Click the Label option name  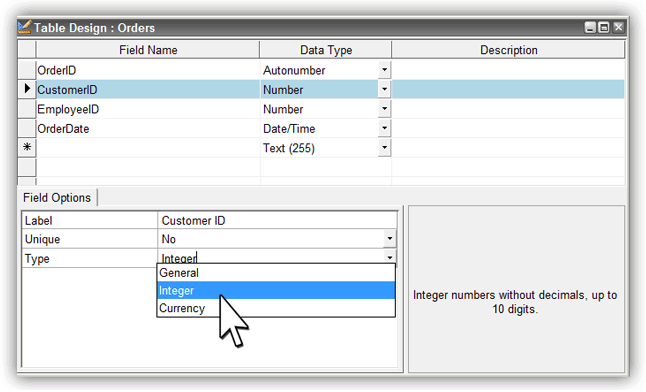click(38, 221)
